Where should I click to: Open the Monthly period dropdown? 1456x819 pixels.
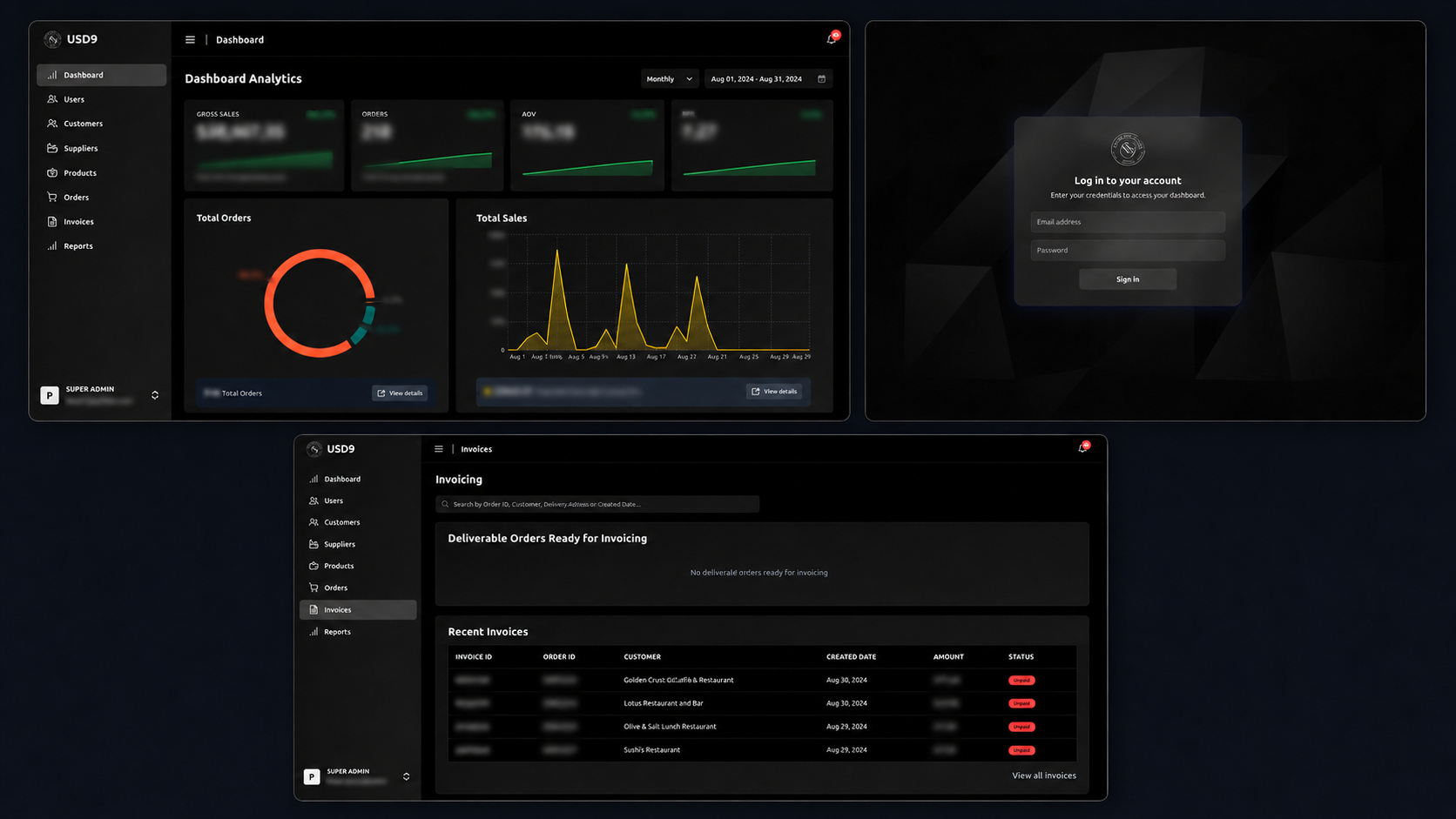point(670,79)
